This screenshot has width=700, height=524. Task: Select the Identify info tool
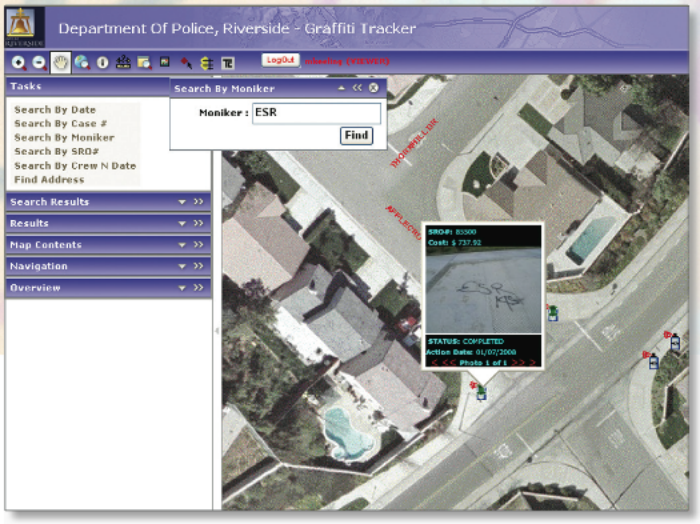(x=102, y=62)
